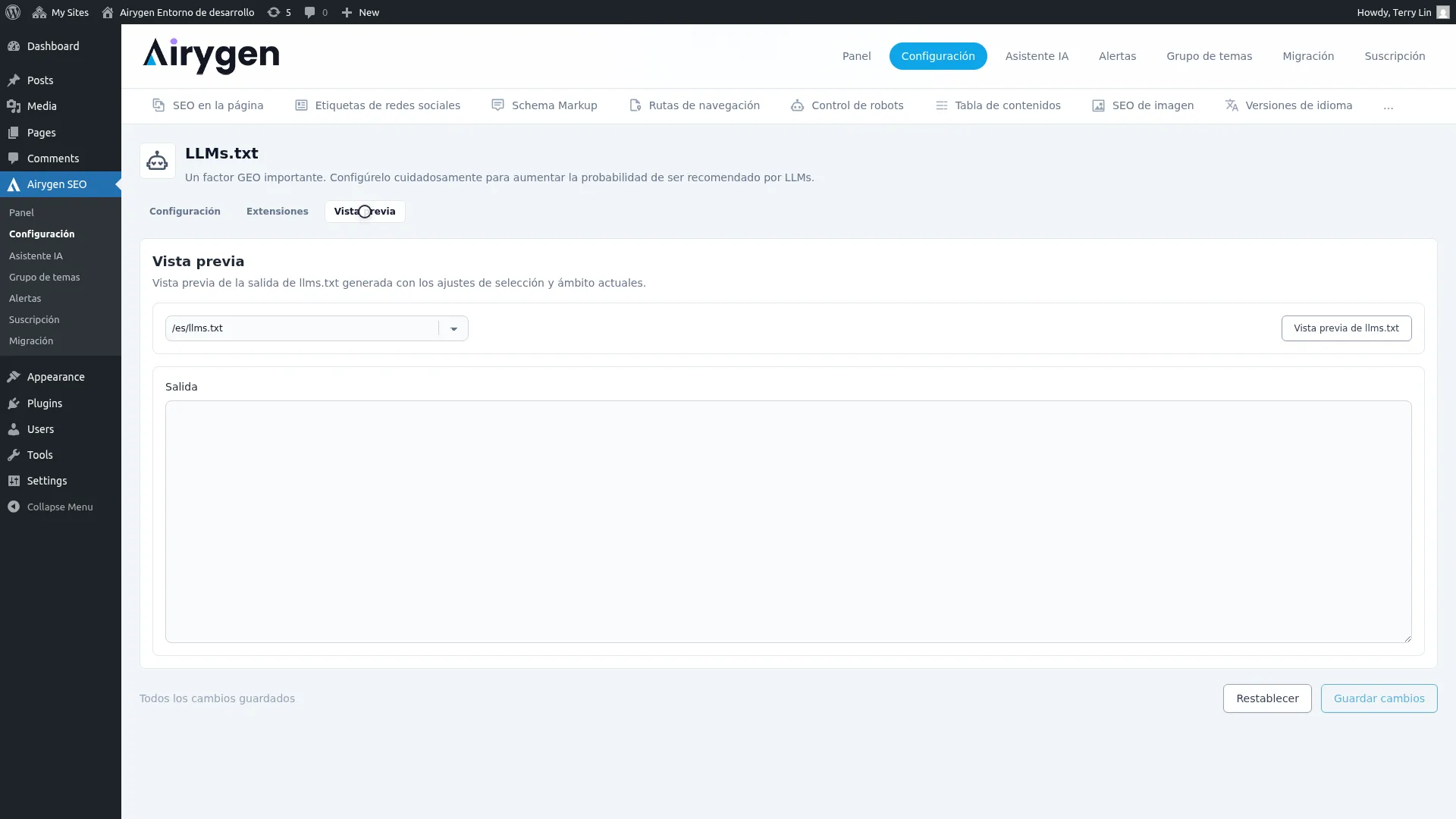Open Airygen Entorno de desarrollo site menu
Viewport: 1456px width, 819px height.
(x=179, y=12)
